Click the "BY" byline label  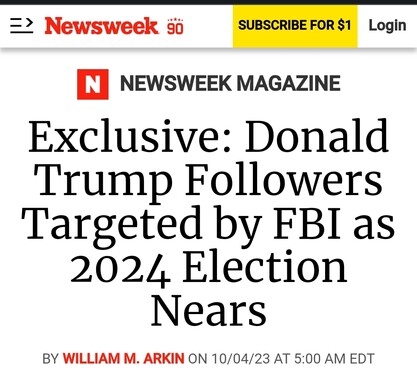tap(51, 359)
